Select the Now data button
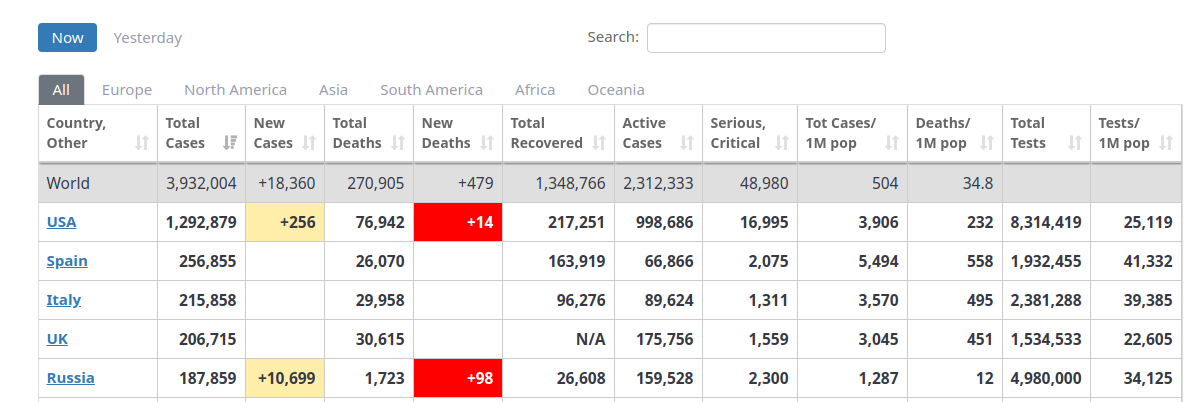Image resolution: width=1189 pixels, height=402 pixels. 67,38
